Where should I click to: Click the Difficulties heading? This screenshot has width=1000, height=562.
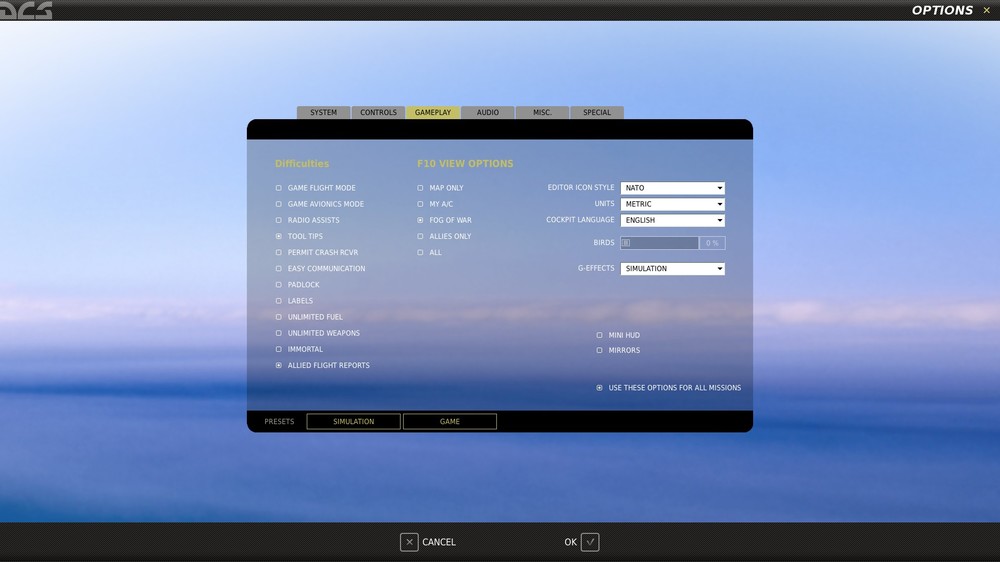pyautogui.click(x=302, y=164)
